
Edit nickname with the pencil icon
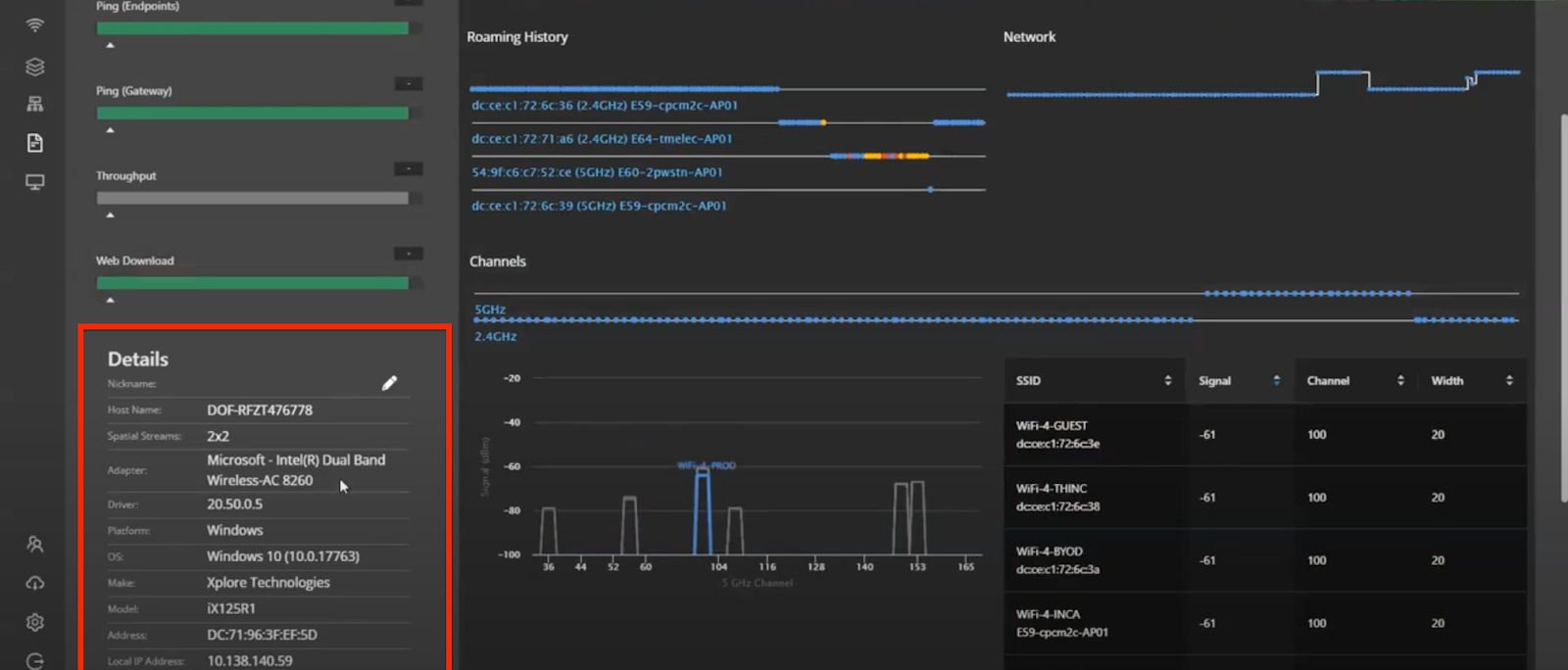point(389,383)
